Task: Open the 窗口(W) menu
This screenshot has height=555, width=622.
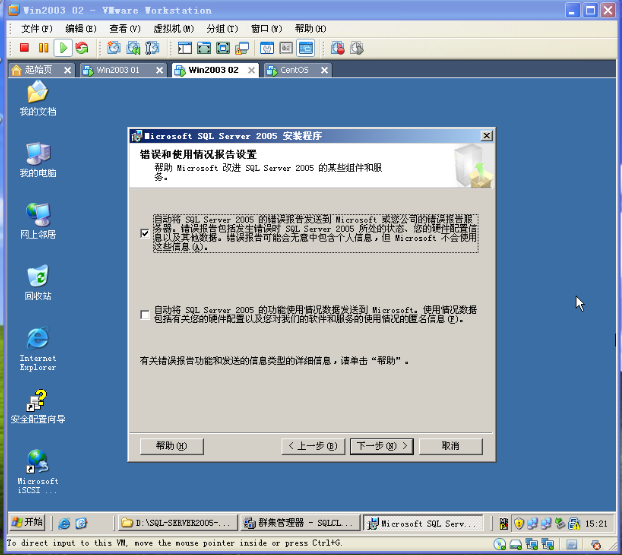Action: click(266, 29)
